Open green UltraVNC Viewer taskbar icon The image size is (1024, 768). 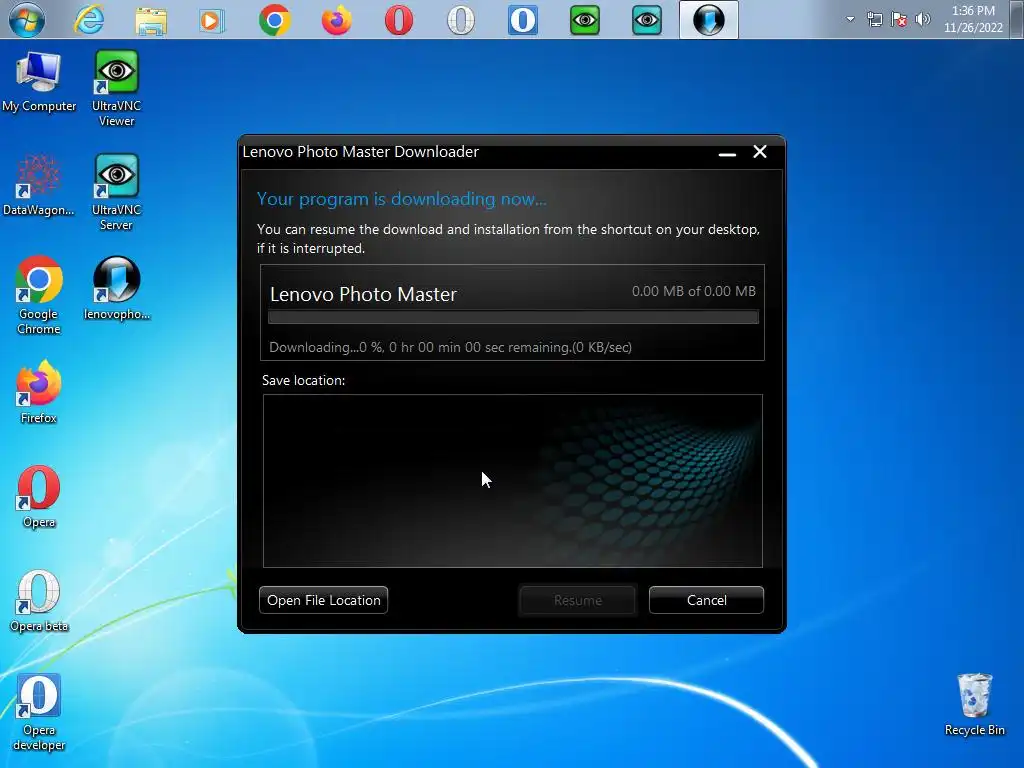(x=584, y=20)
